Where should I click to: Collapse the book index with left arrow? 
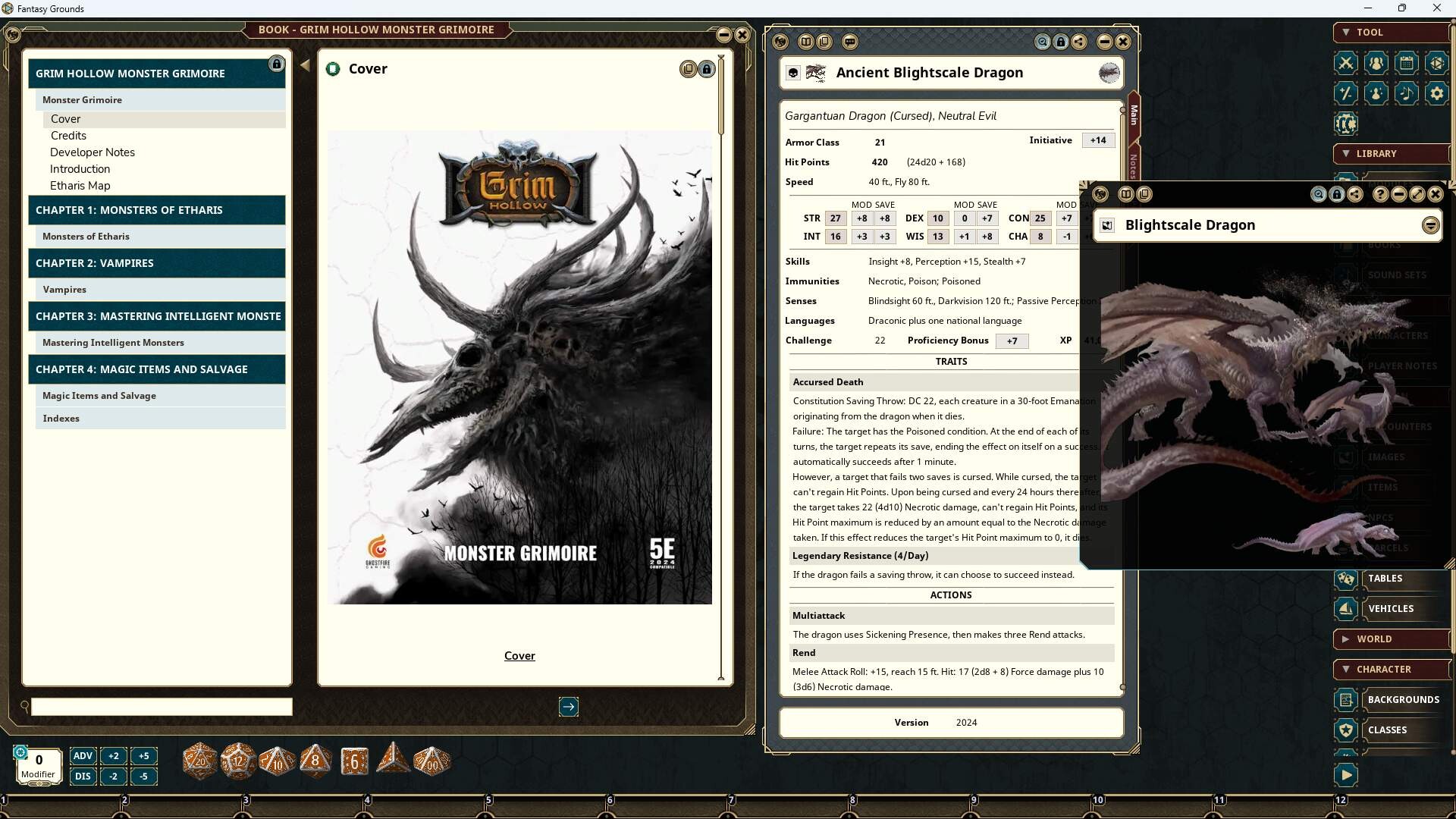305,65
